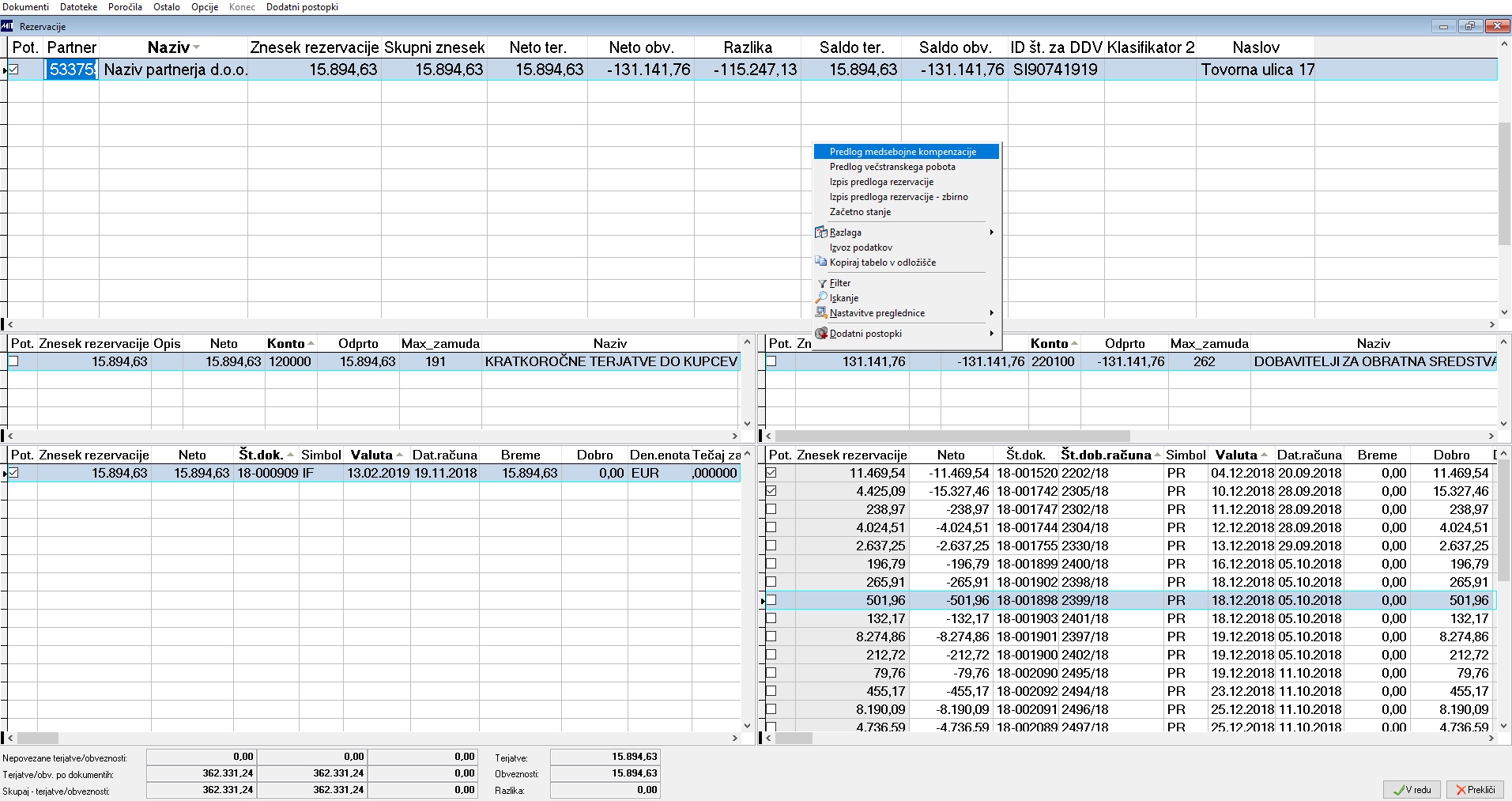Screen dimensions: 1512x801
Task: Check the checkbox for invoice 2399/18
Action: coord(771,600)
